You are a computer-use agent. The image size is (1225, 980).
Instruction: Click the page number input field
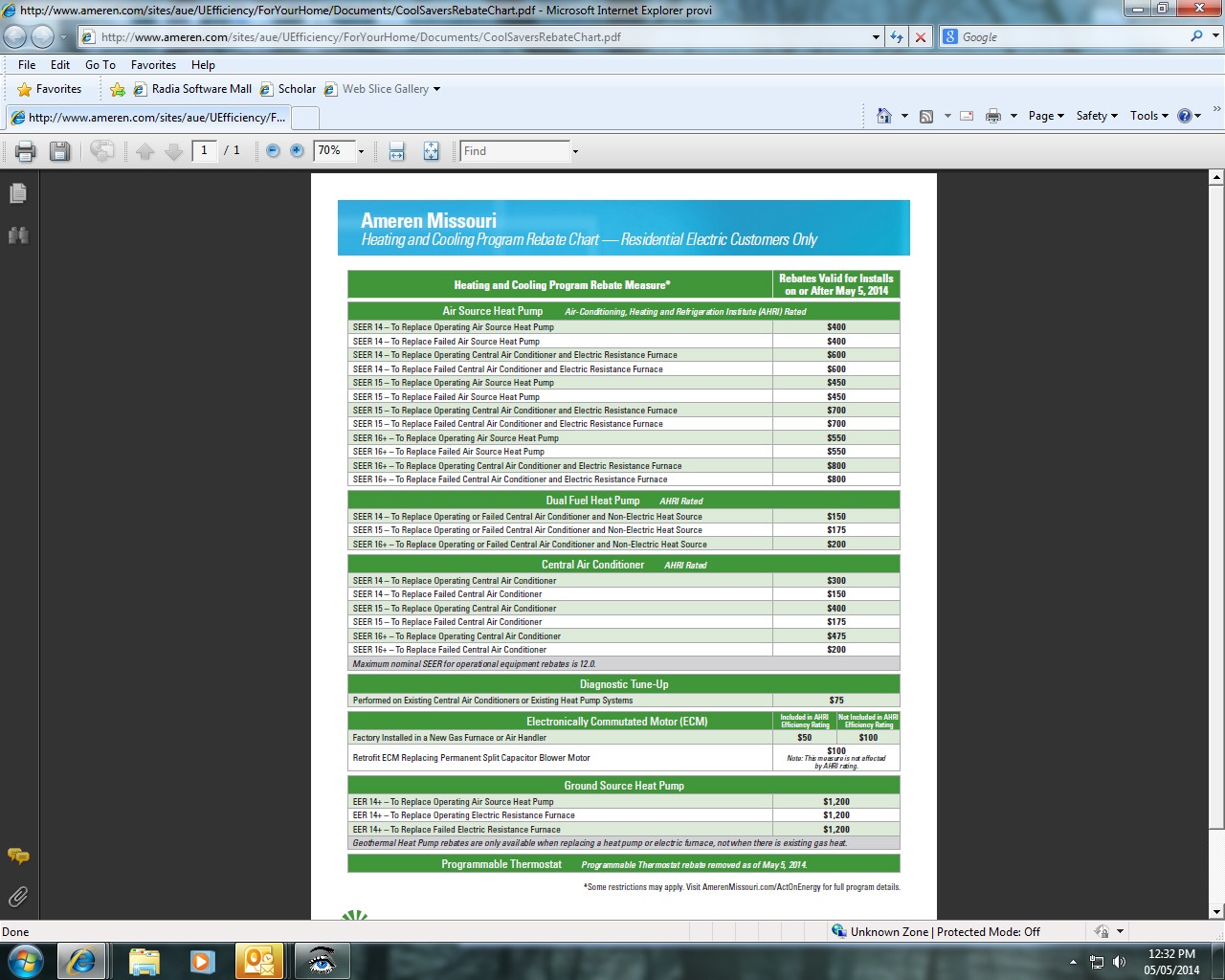(204, 151)
